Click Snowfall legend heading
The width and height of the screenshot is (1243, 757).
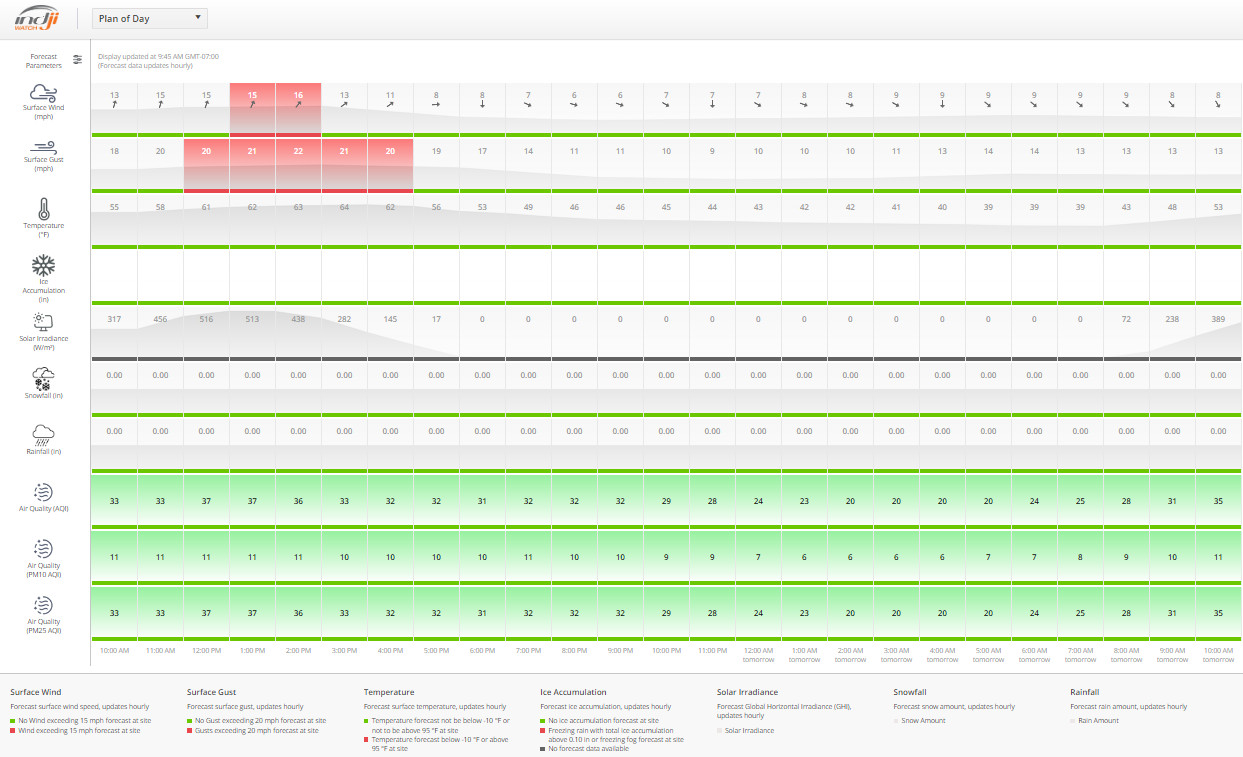pyautogui.click(x=910, y=692)
